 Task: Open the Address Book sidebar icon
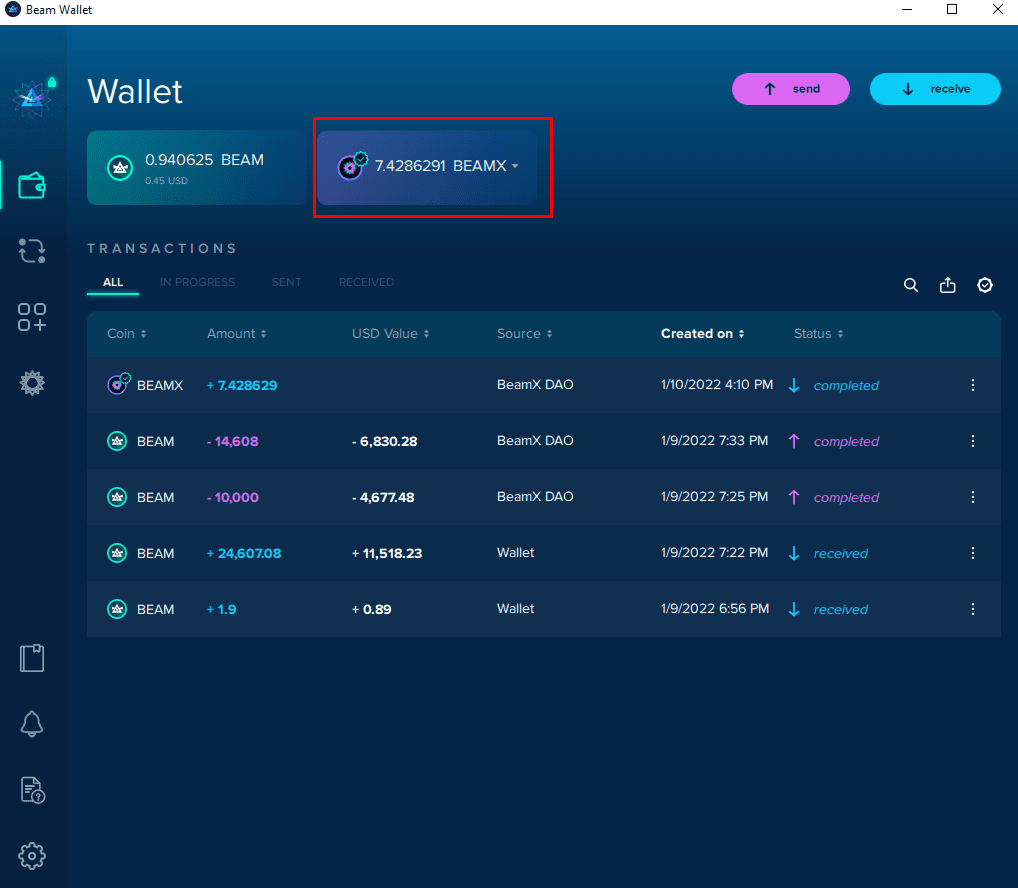tap(32, 658)
